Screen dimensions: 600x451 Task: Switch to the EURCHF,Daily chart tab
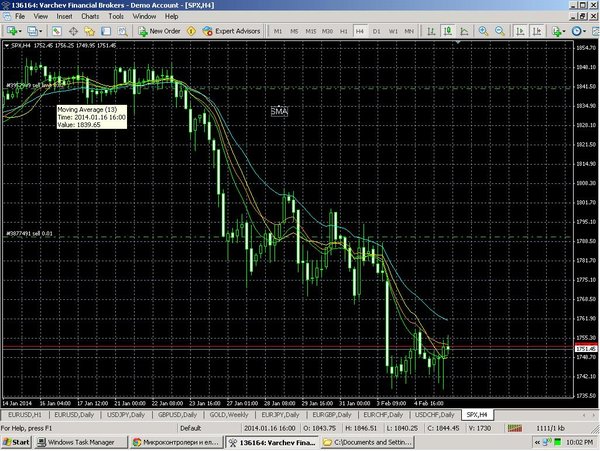pos(383,415)
